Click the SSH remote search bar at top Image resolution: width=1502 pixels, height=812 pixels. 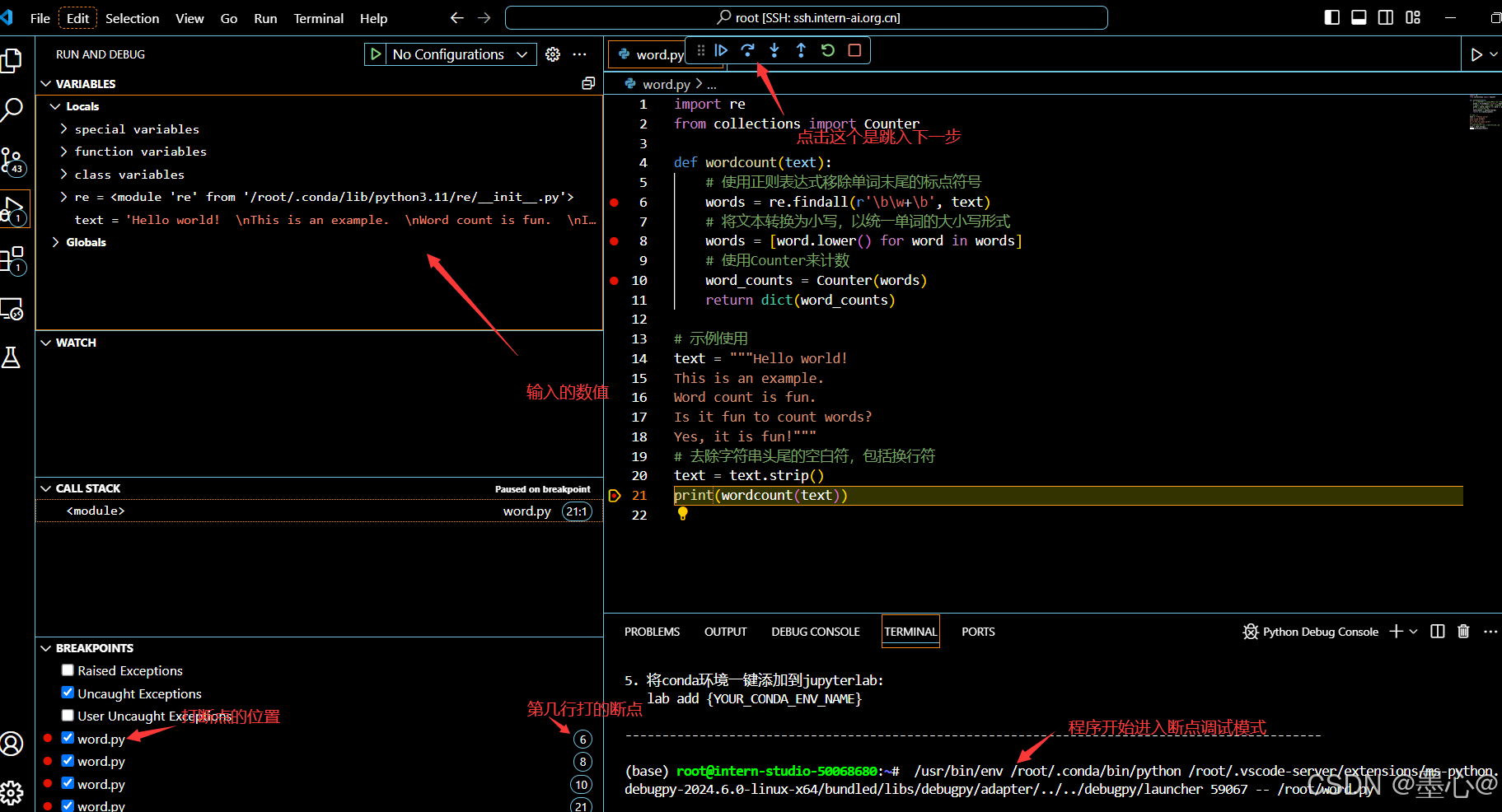pyautogui.click(x=807, y=17)
